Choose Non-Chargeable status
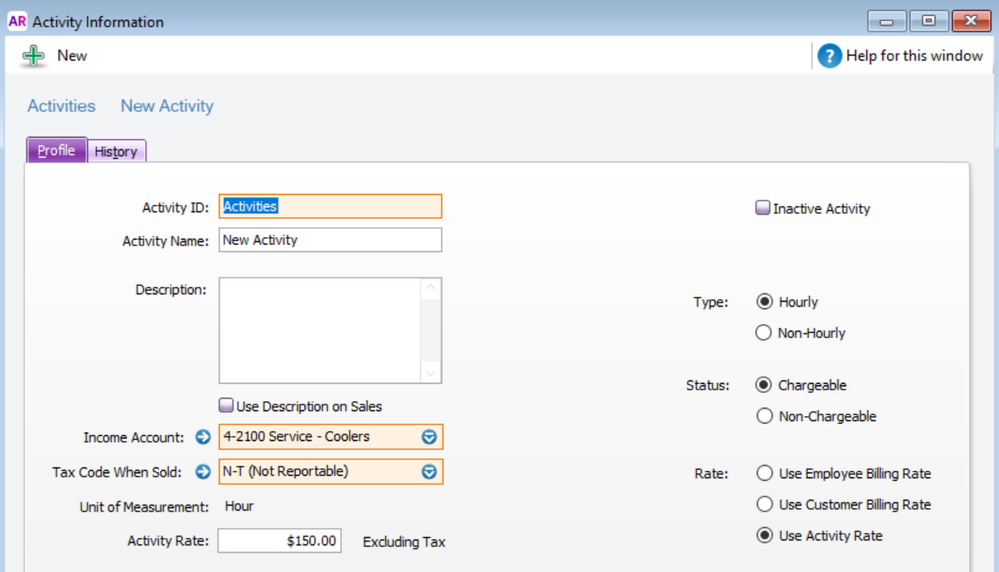This screenshot has width=999, height=572. tap(764, 416)
